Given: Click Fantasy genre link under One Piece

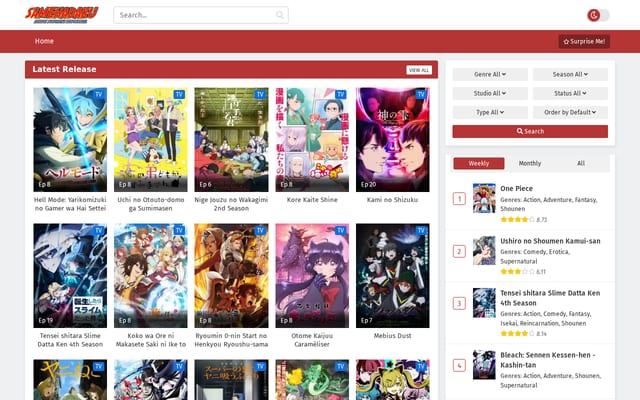Looking at the screenshot, I should click(x=586, y=200).
